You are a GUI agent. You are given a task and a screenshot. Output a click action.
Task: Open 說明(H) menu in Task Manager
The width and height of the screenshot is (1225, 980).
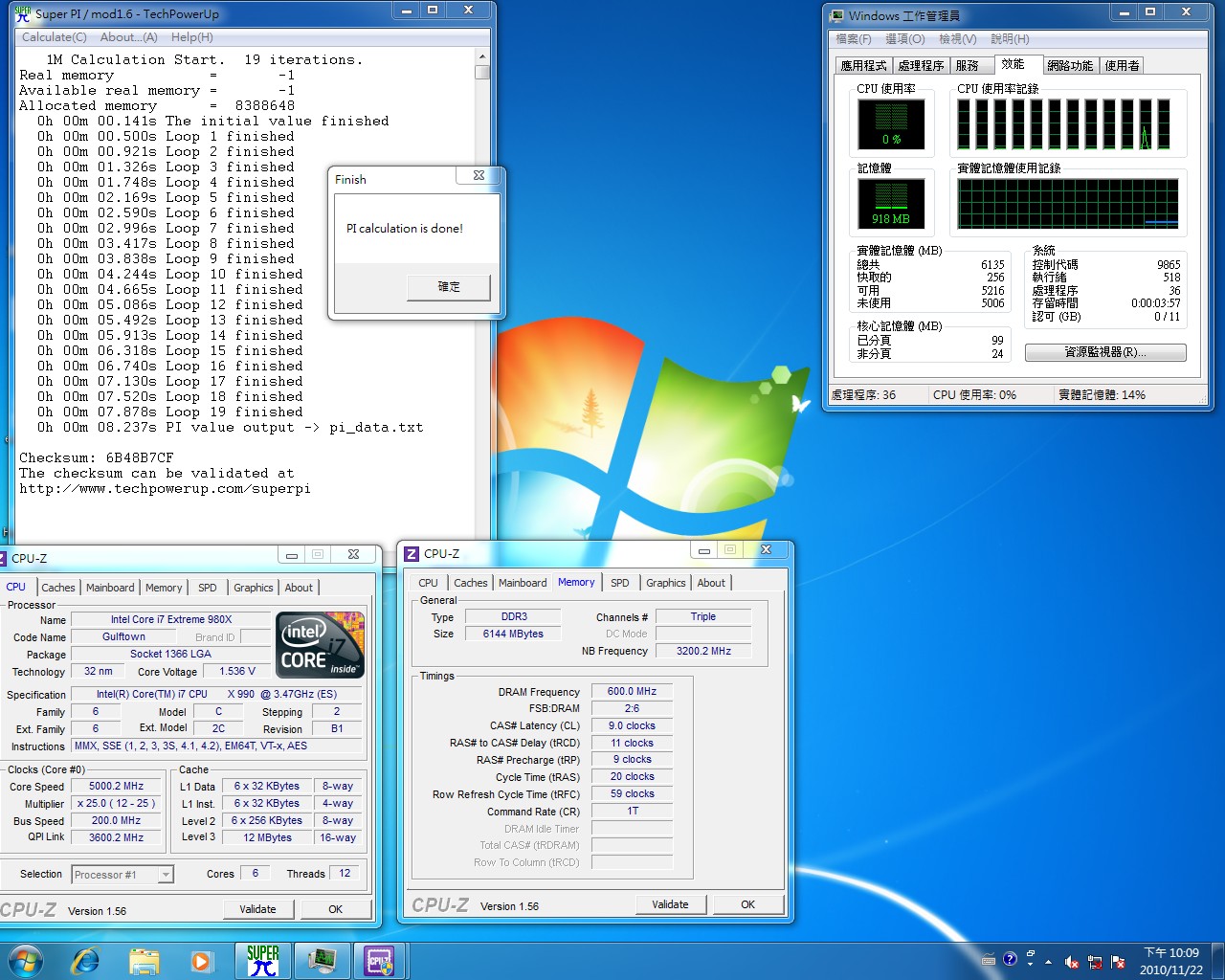(1010, 39)
